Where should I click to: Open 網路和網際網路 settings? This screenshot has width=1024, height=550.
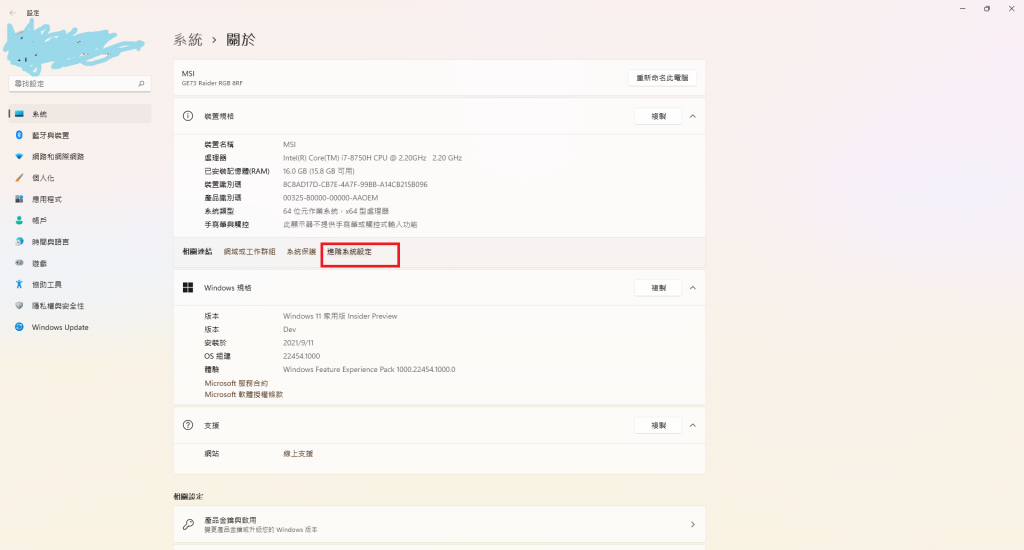pyautogui.click(x=80, y=157)
